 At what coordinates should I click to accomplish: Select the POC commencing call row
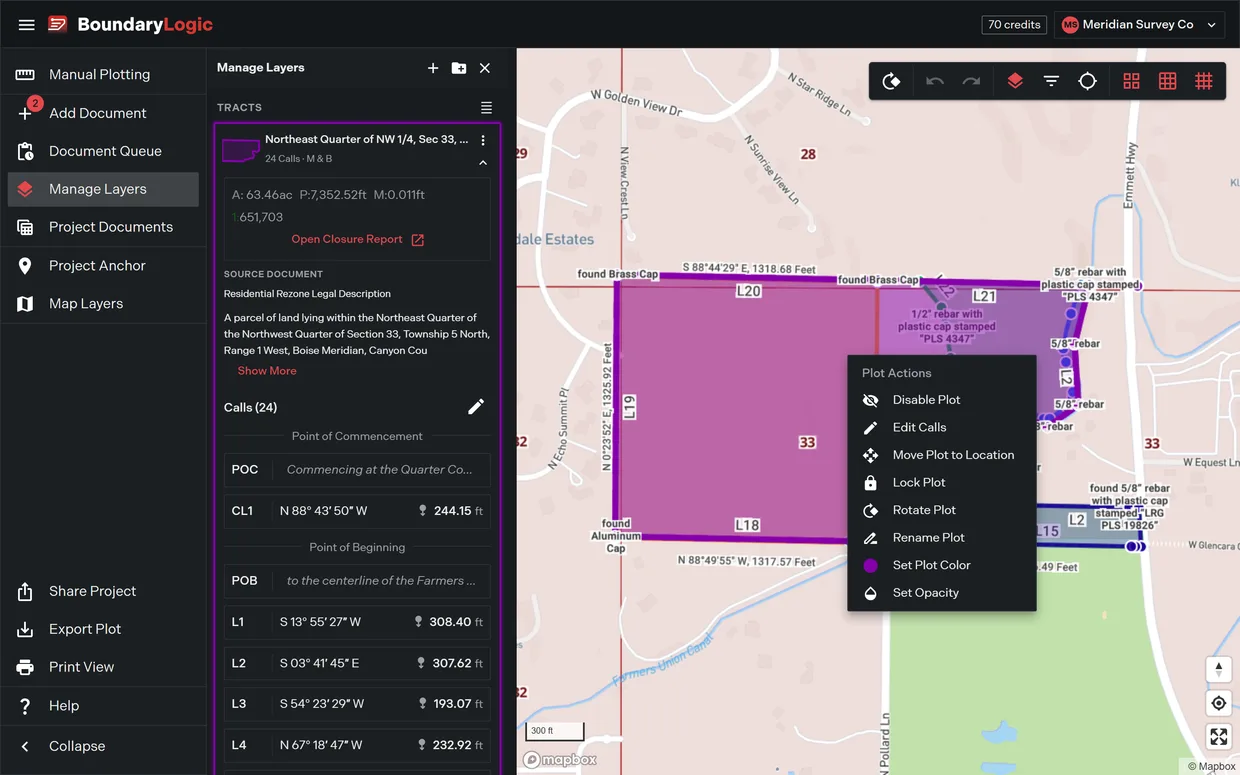point(357,470)
